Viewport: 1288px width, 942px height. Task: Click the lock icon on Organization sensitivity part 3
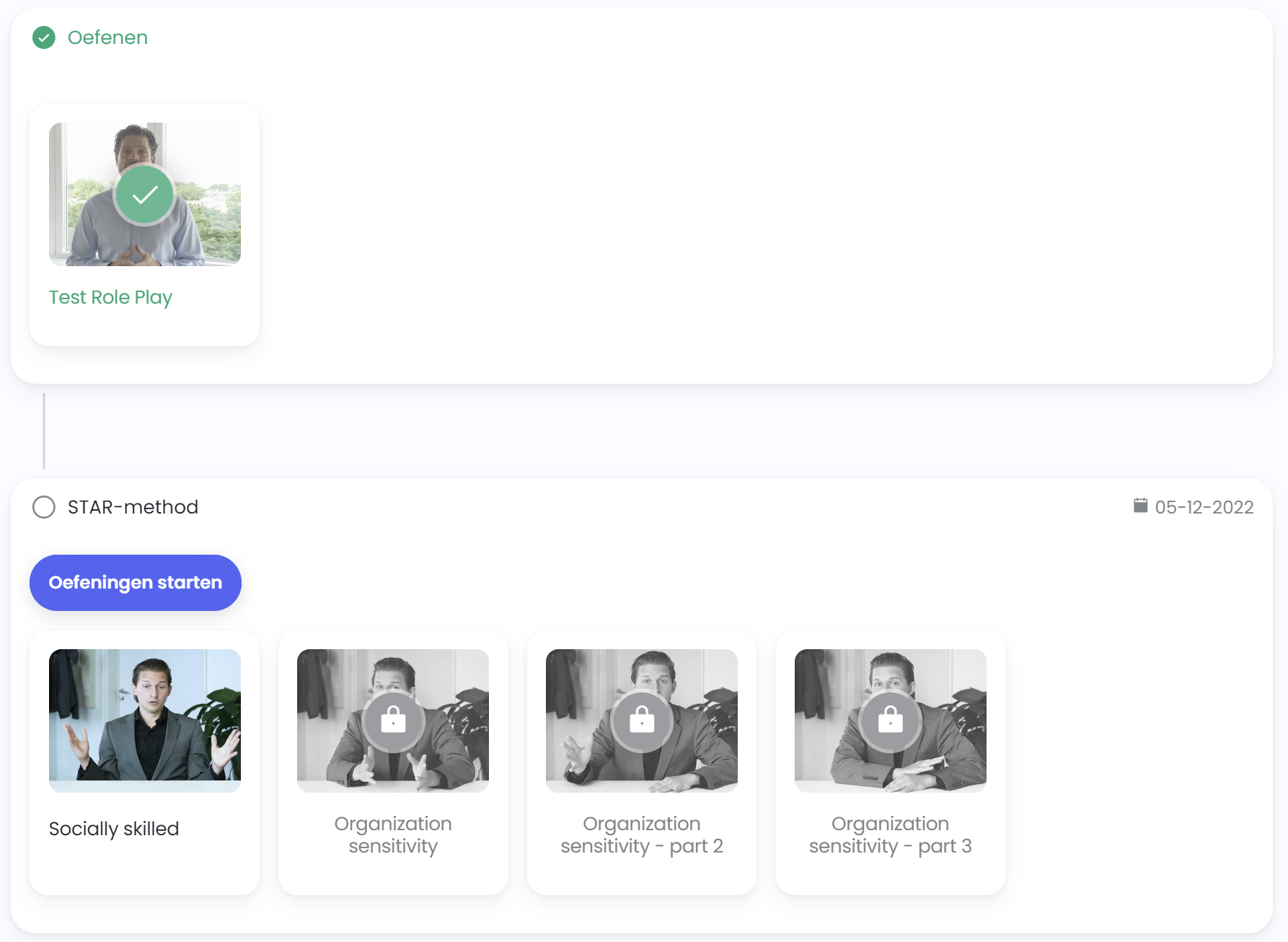click(891, 721)
